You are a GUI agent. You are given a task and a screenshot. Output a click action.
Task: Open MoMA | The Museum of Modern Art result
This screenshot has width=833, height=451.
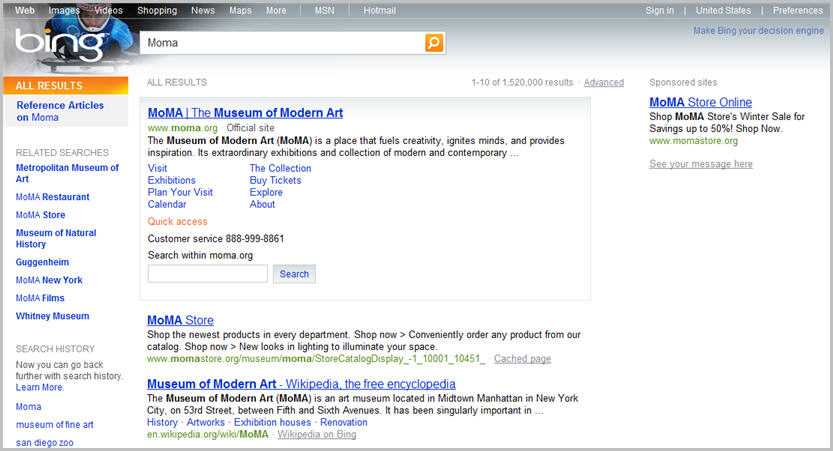coord(245,113)
